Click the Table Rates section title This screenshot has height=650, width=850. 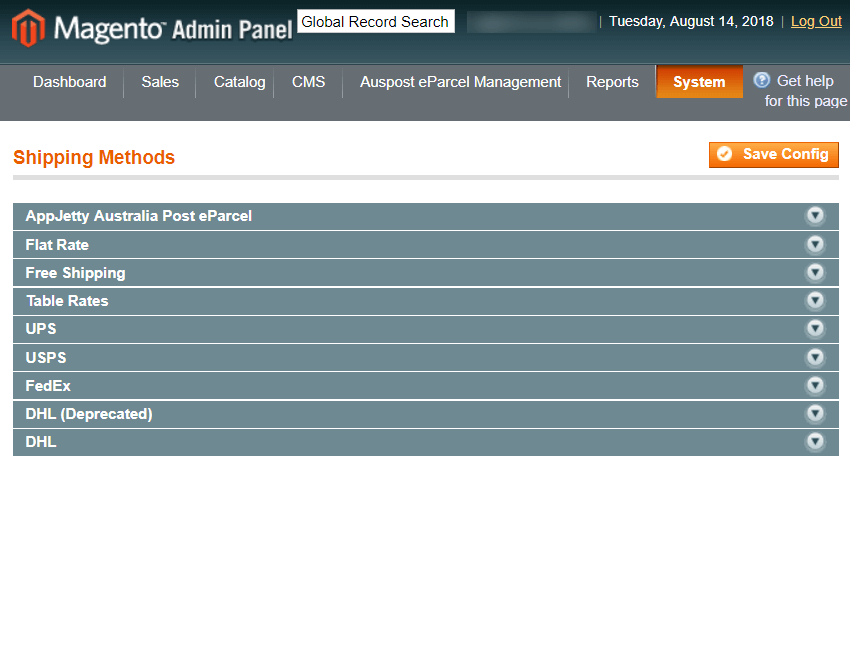pos(67,301)
